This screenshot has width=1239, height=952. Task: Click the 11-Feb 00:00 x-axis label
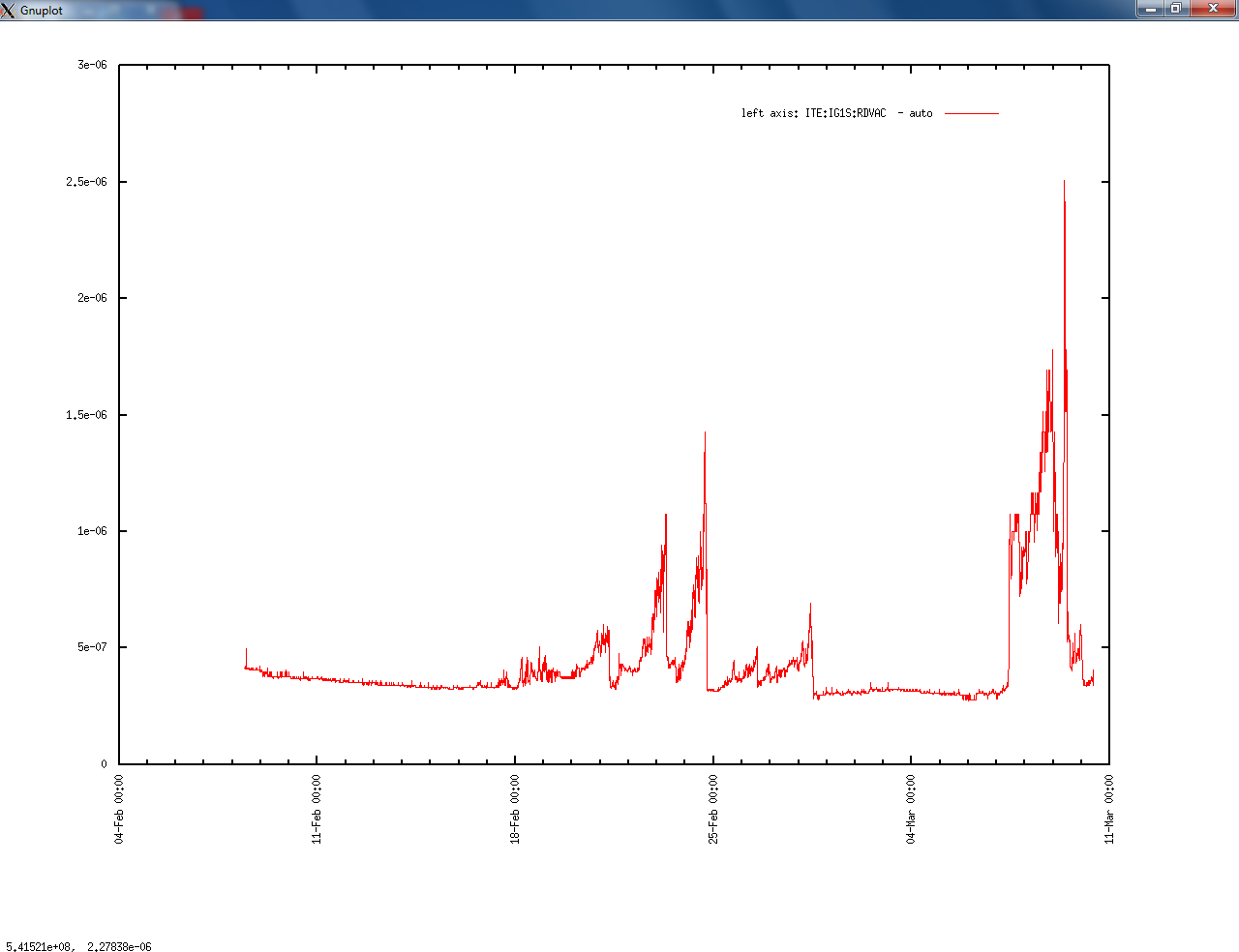pyautogui.click(x=317, y=809)
